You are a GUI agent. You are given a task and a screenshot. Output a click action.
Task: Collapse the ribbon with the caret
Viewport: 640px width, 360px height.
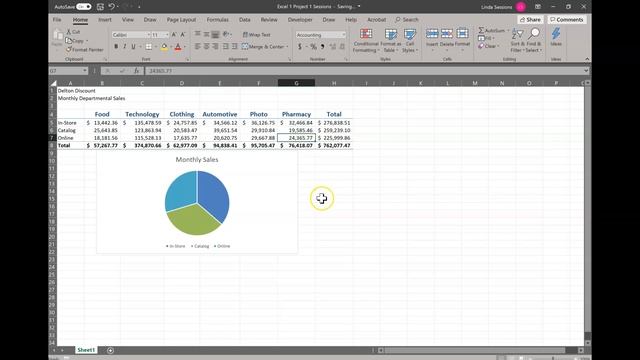[x=587, y=59]
